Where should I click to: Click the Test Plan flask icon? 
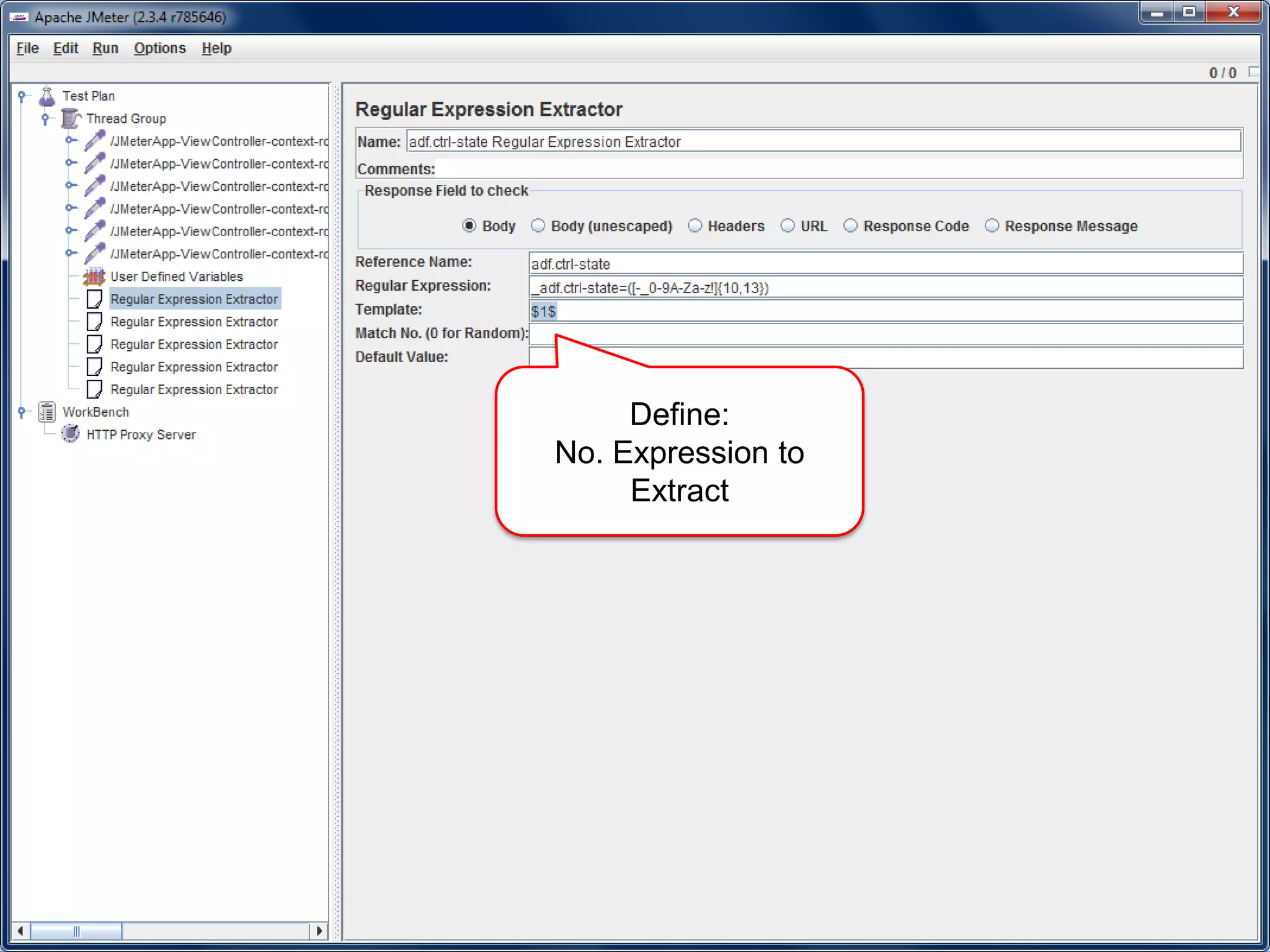tap(47, 96)
